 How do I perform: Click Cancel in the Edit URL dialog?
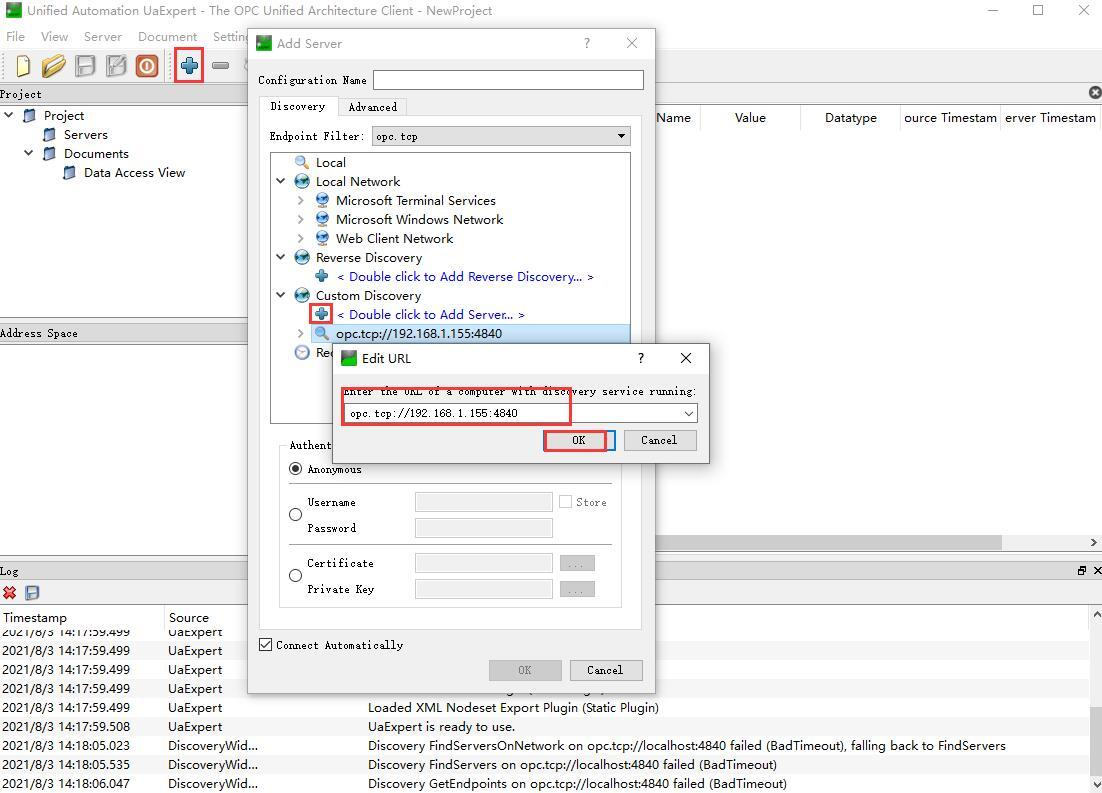pos(659,440)
